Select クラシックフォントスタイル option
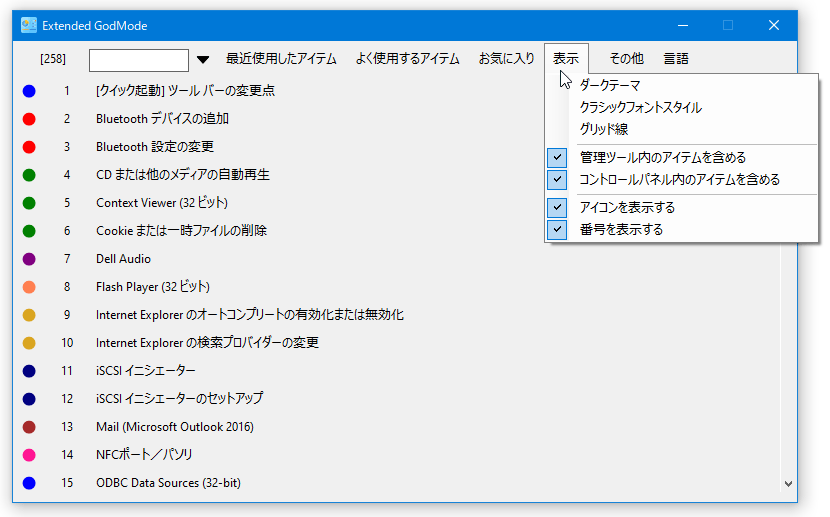Viewport: 830px width, 517px height. 640,107
